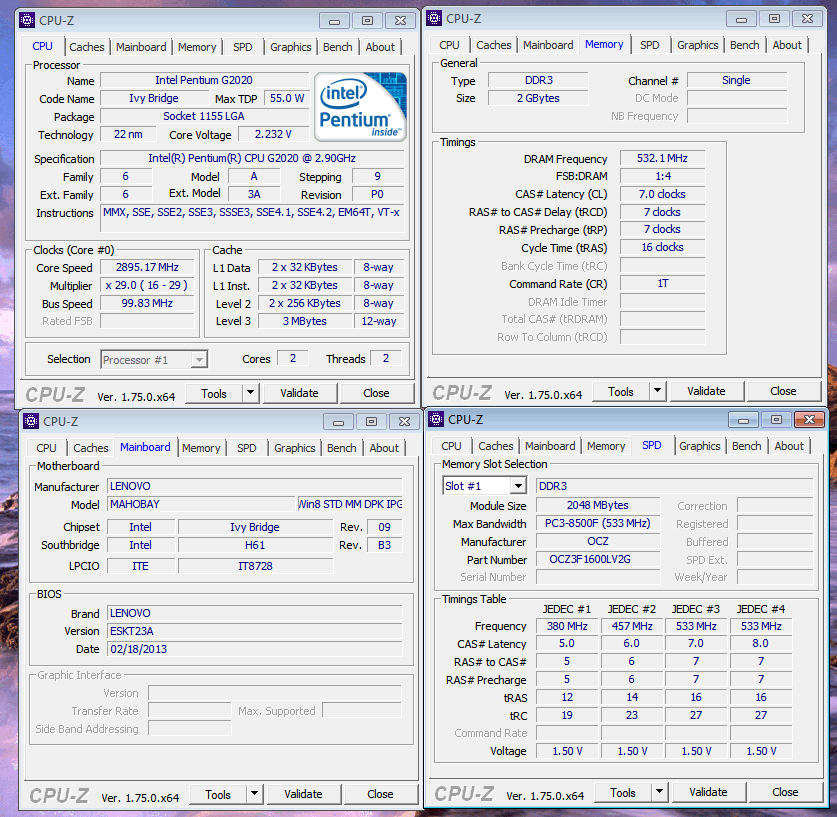Click the CPU-Z app icon in Memory window title bar
Image resolution: width=837 pixels, height=817 pixels.
coord(434,18)
